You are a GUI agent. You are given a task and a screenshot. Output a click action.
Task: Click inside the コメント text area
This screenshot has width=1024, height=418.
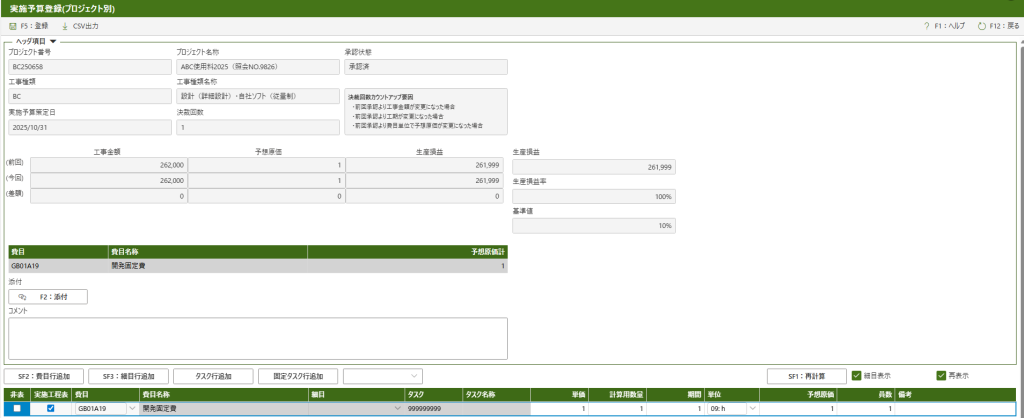pyautogui.click(x=258, y=338)
